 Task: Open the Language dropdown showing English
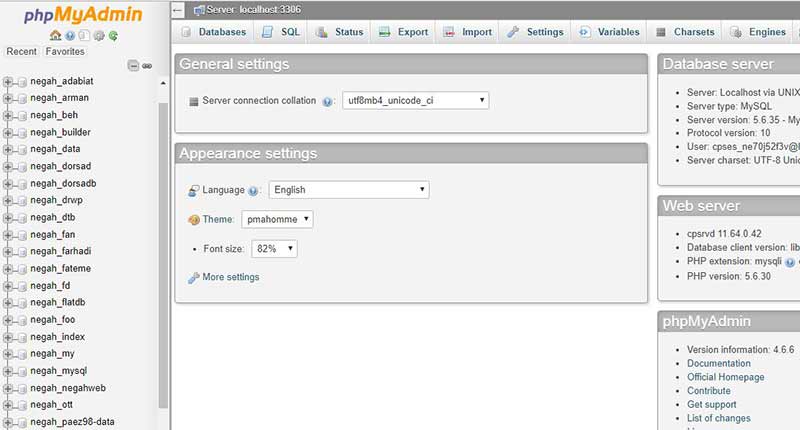[x=349, y=190]
